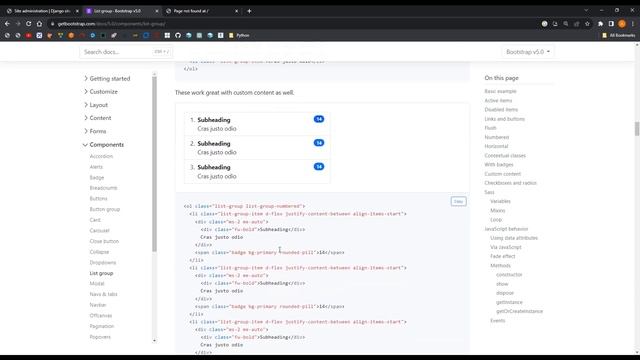Open the Navs & tabs docs link

103,294
